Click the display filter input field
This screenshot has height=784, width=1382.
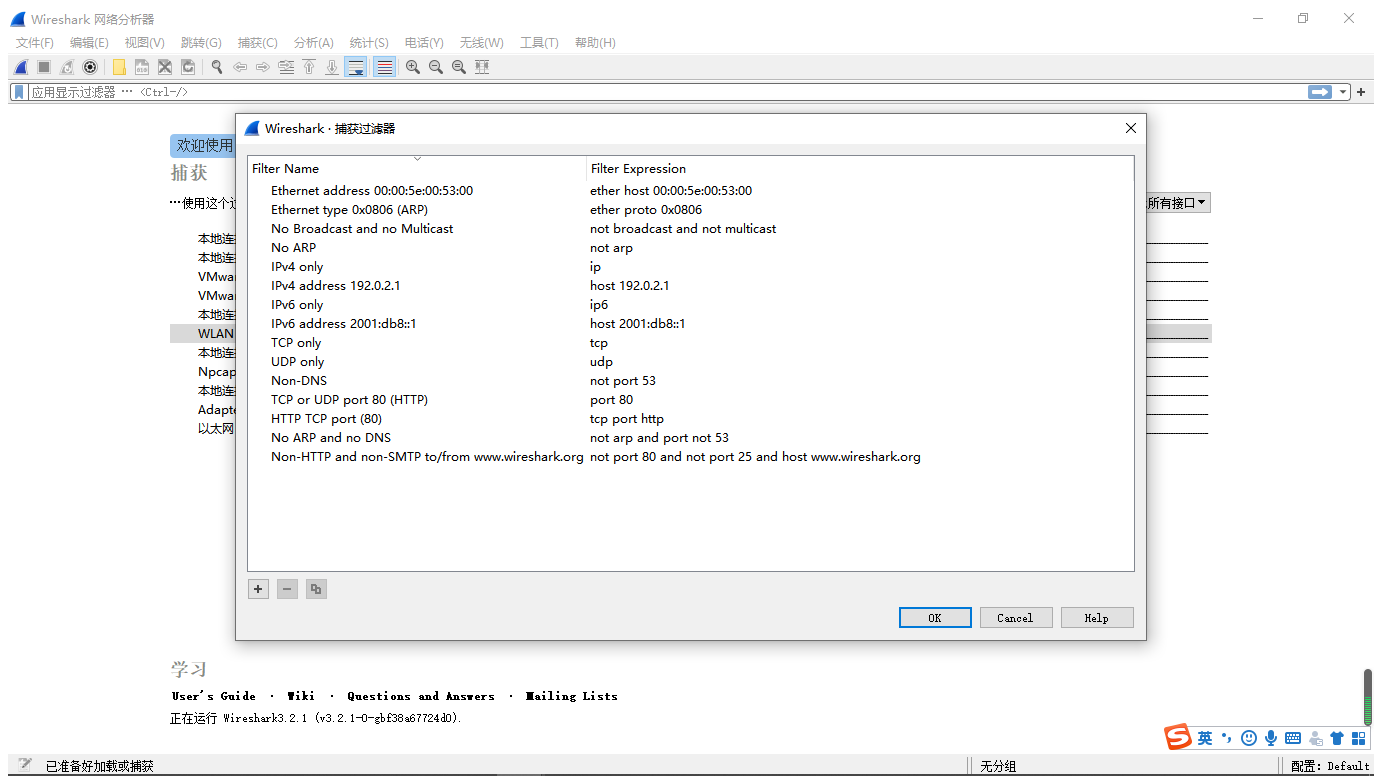coord(666,92)
